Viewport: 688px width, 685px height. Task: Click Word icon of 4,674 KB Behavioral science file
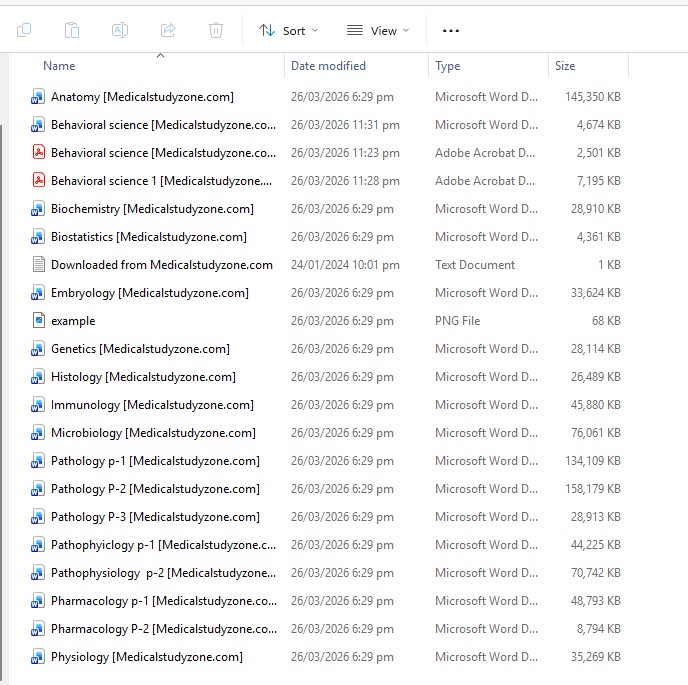[x=38, y=125]
